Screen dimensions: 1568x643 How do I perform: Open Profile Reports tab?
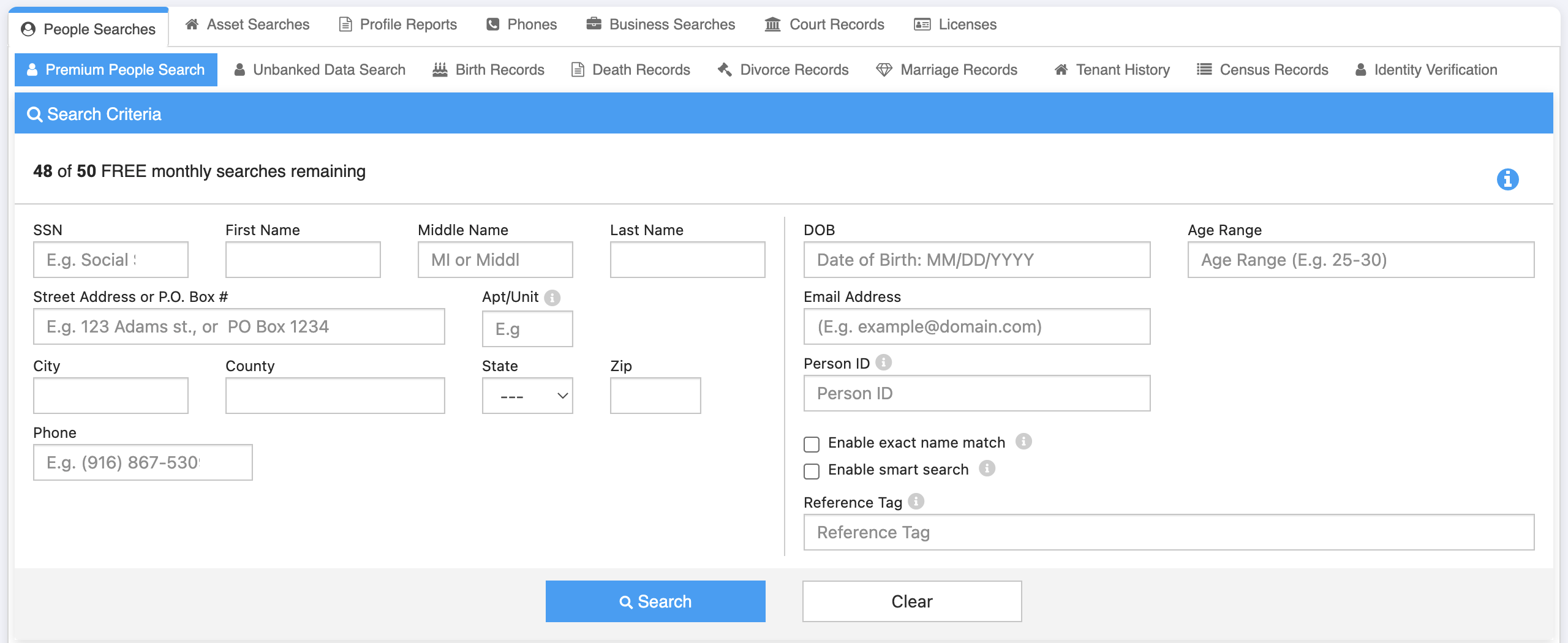pos(398,24)
